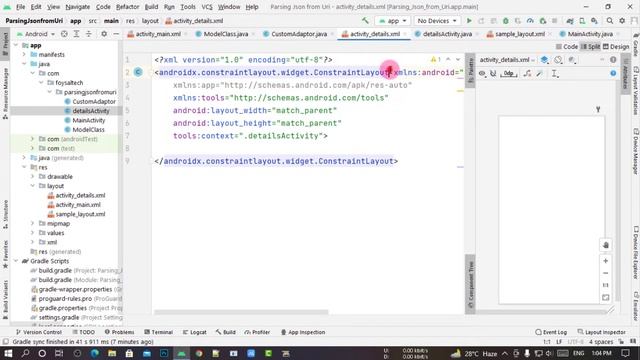Viewport: 640px width, 360px height.
Task: Expand the manifests folder
Action: (x=24, y=54)
